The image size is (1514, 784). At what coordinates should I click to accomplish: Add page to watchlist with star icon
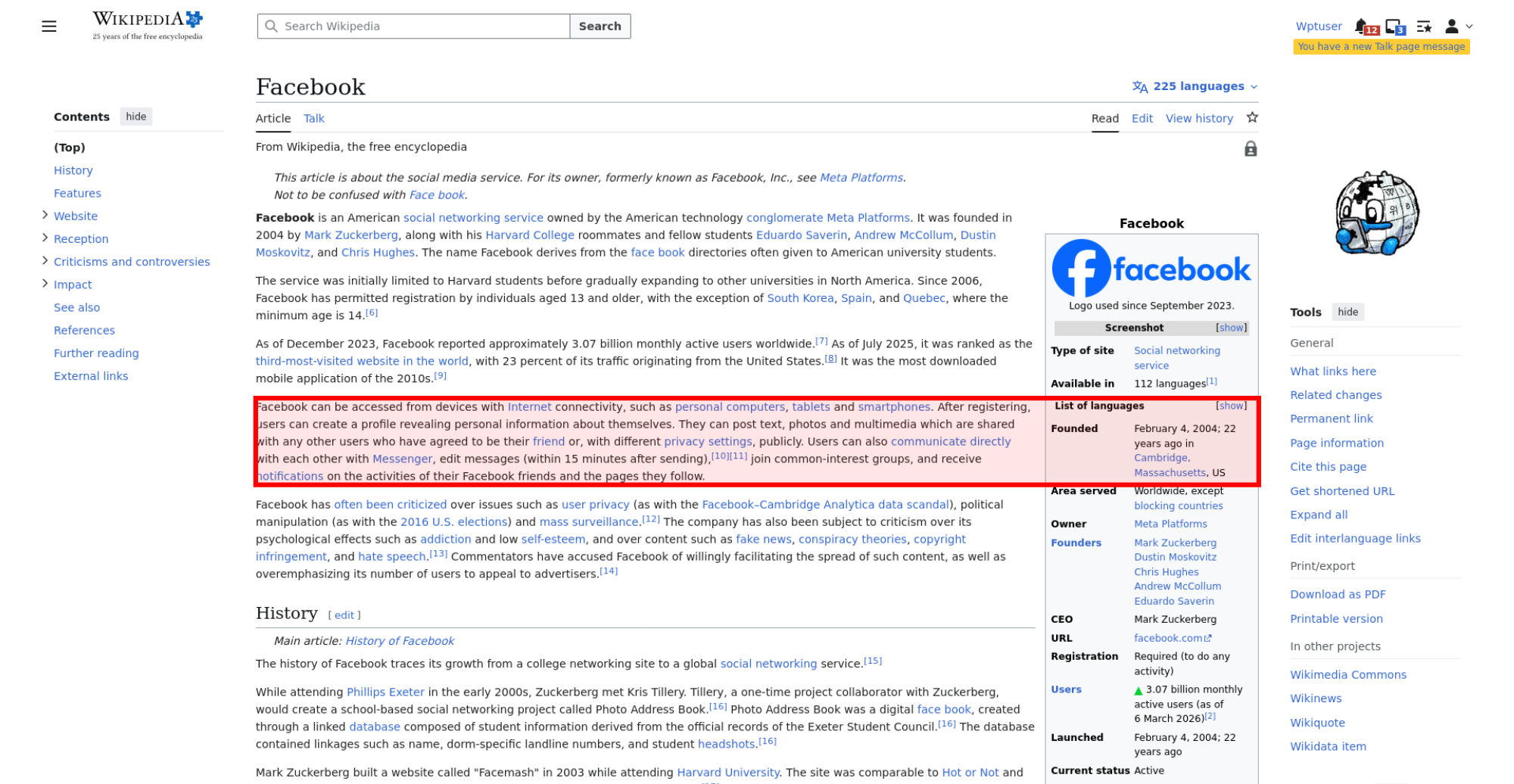pyautogui.click(x=1252, y=118)
